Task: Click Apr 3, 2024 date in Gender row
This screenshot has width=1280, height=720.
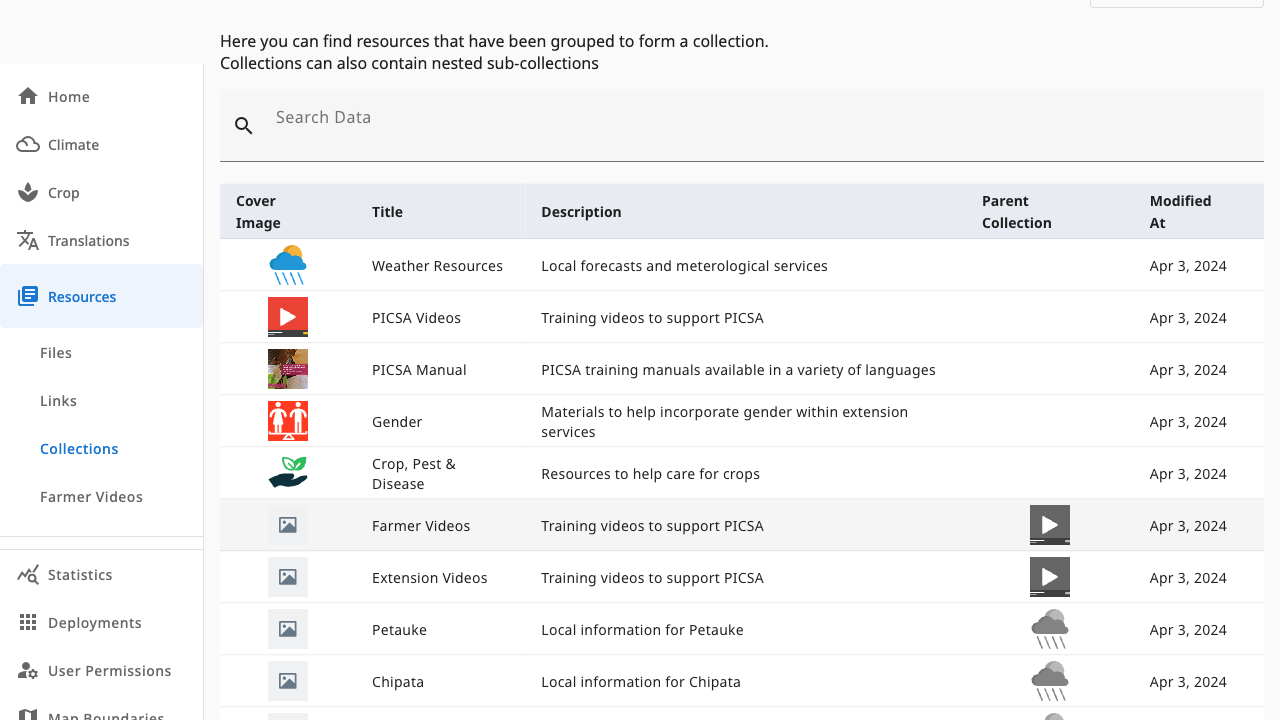Action: click(1188, 421)
